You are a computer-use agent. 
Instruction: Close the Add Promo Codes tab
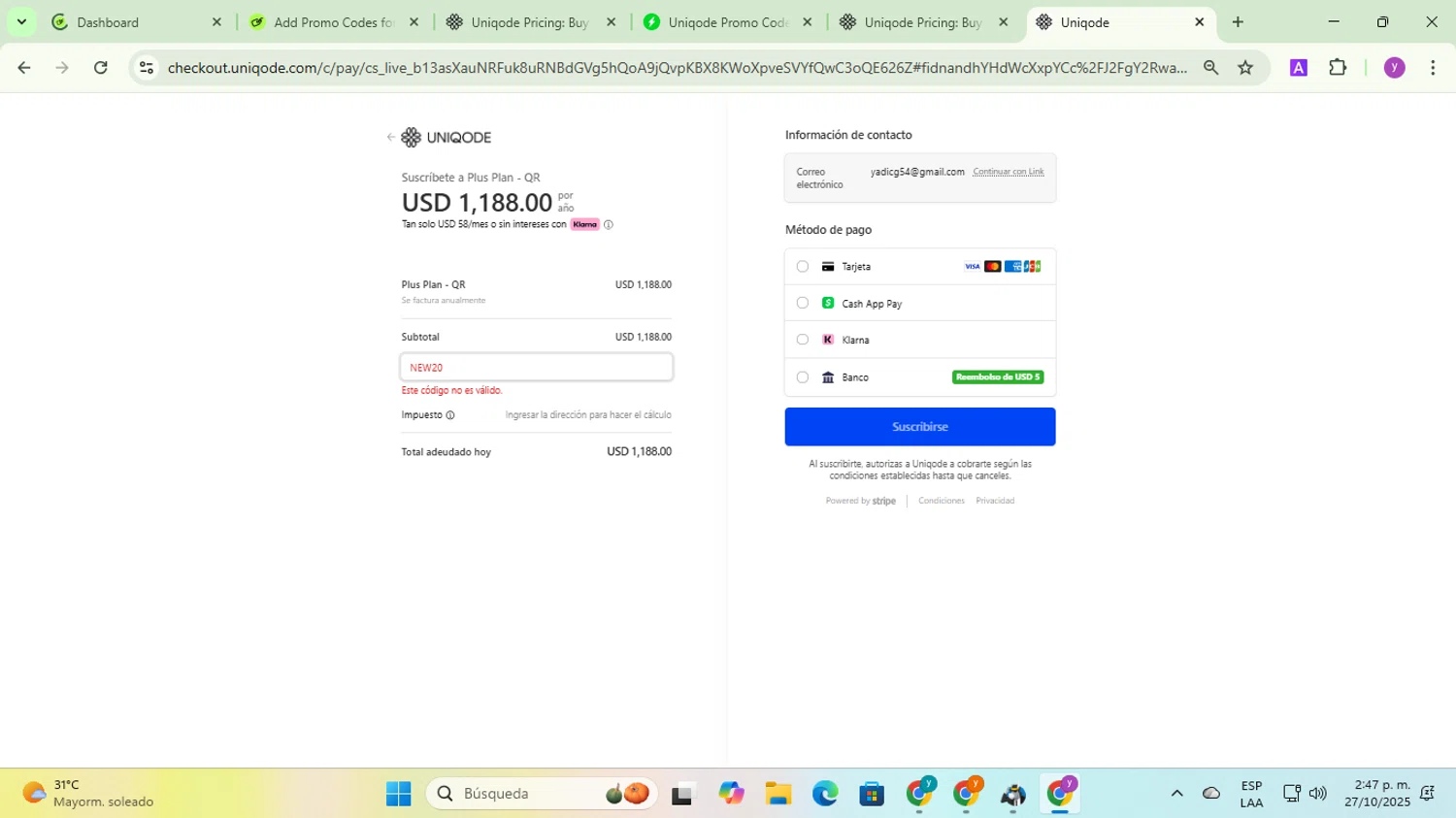[x=414, y=21]
